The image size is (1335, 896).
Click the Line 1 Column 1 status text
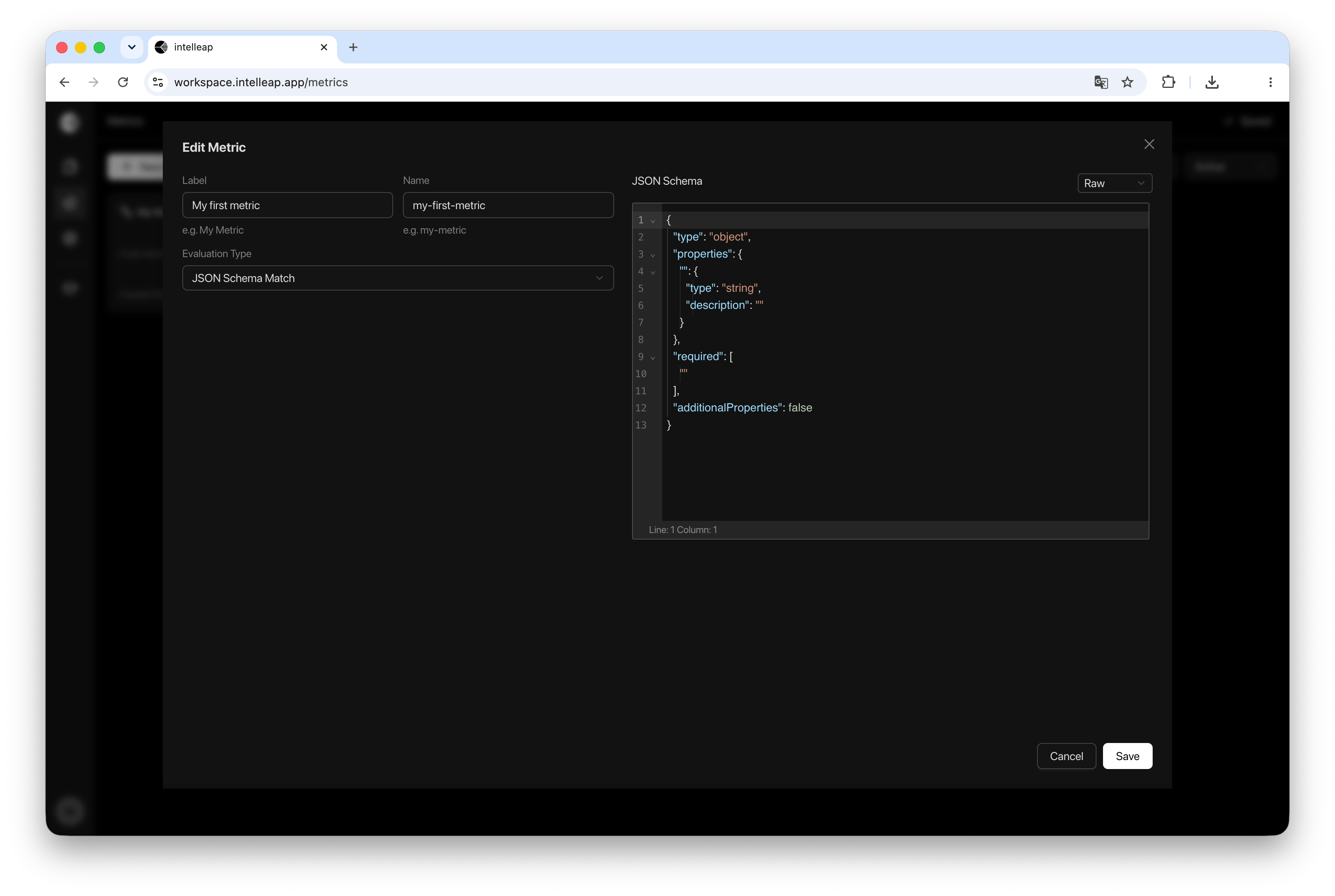click(x=683, y=530)
